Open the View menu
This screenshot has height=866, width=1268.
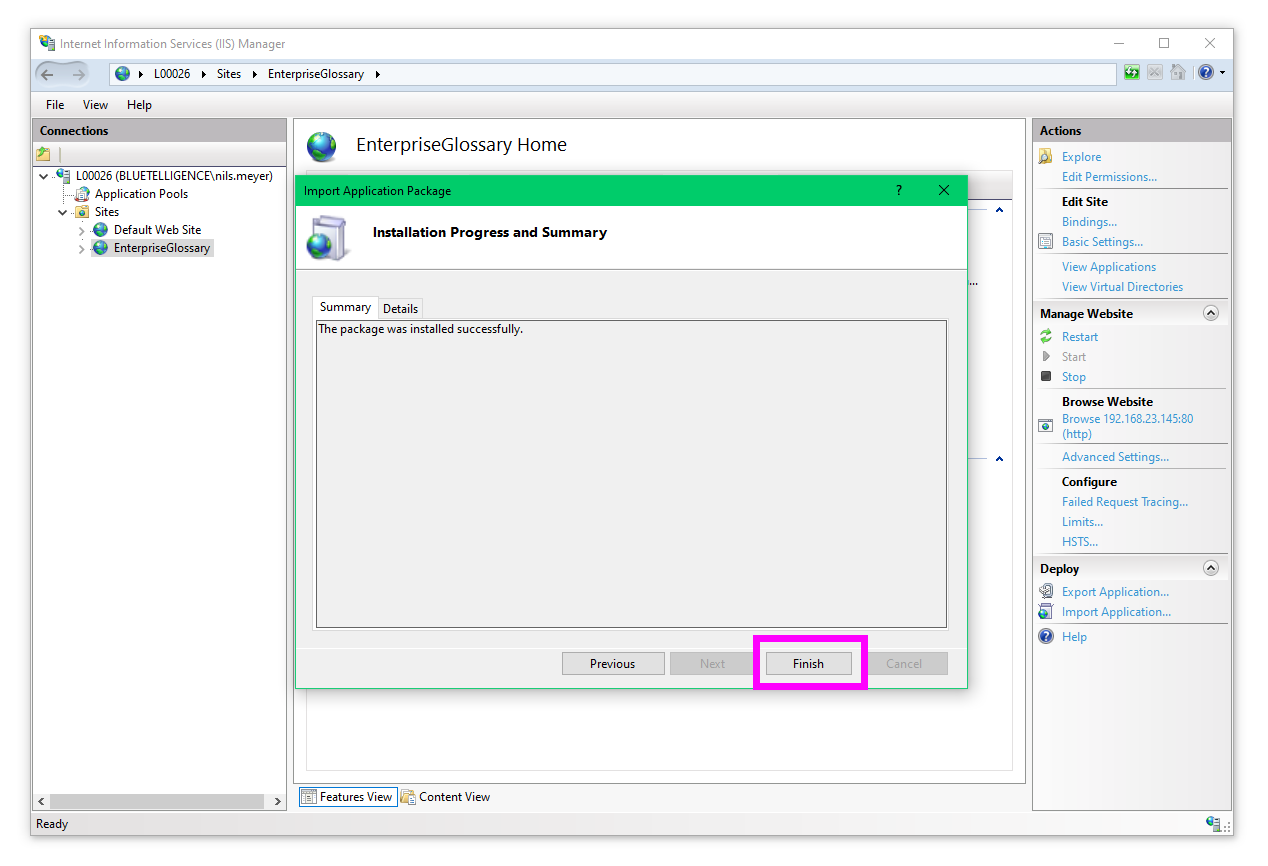[95, 105]
